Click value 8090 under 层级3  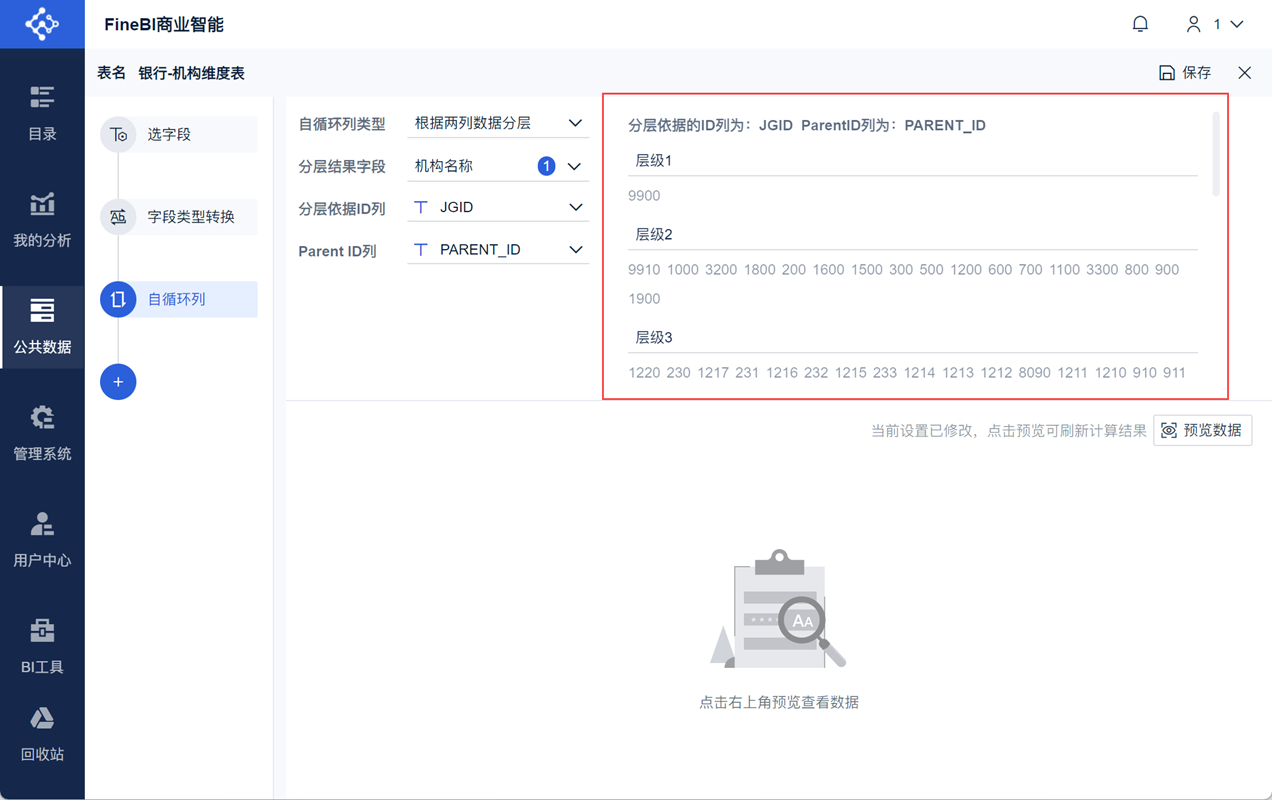(x=1035, y=373)
